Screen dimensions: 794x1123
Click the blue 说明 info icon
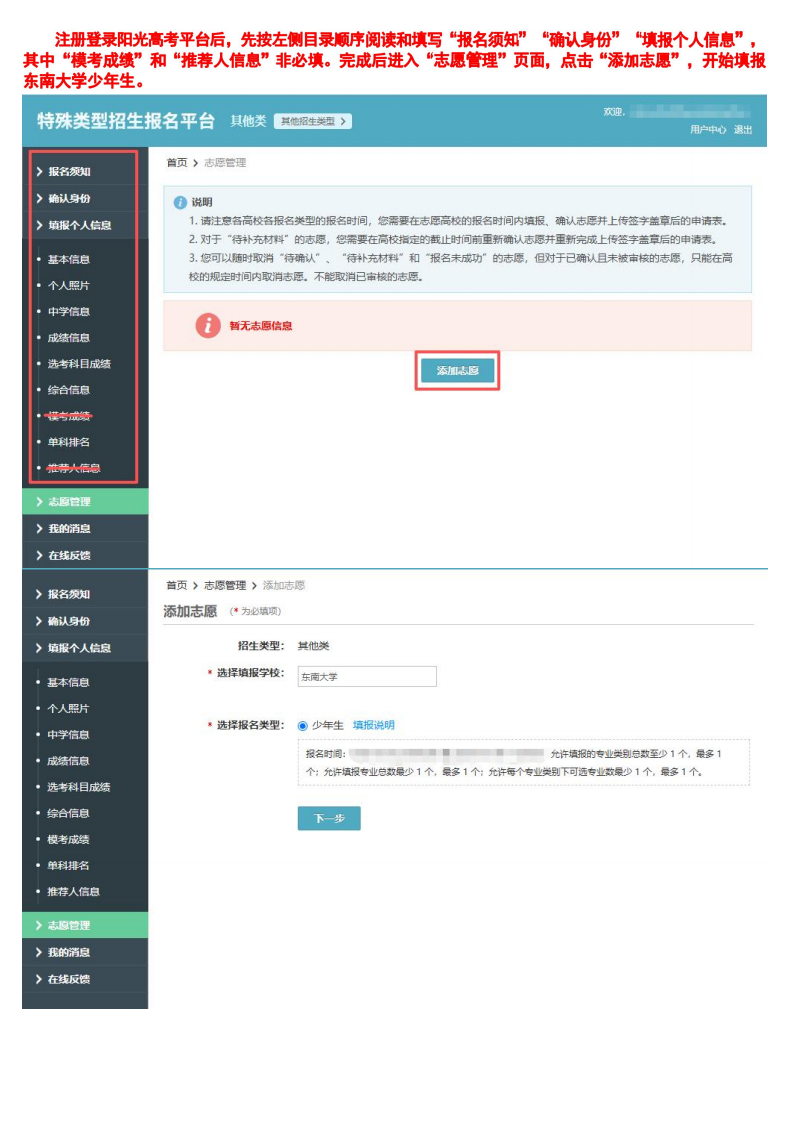pyautogui.click(x=180, y=203)
